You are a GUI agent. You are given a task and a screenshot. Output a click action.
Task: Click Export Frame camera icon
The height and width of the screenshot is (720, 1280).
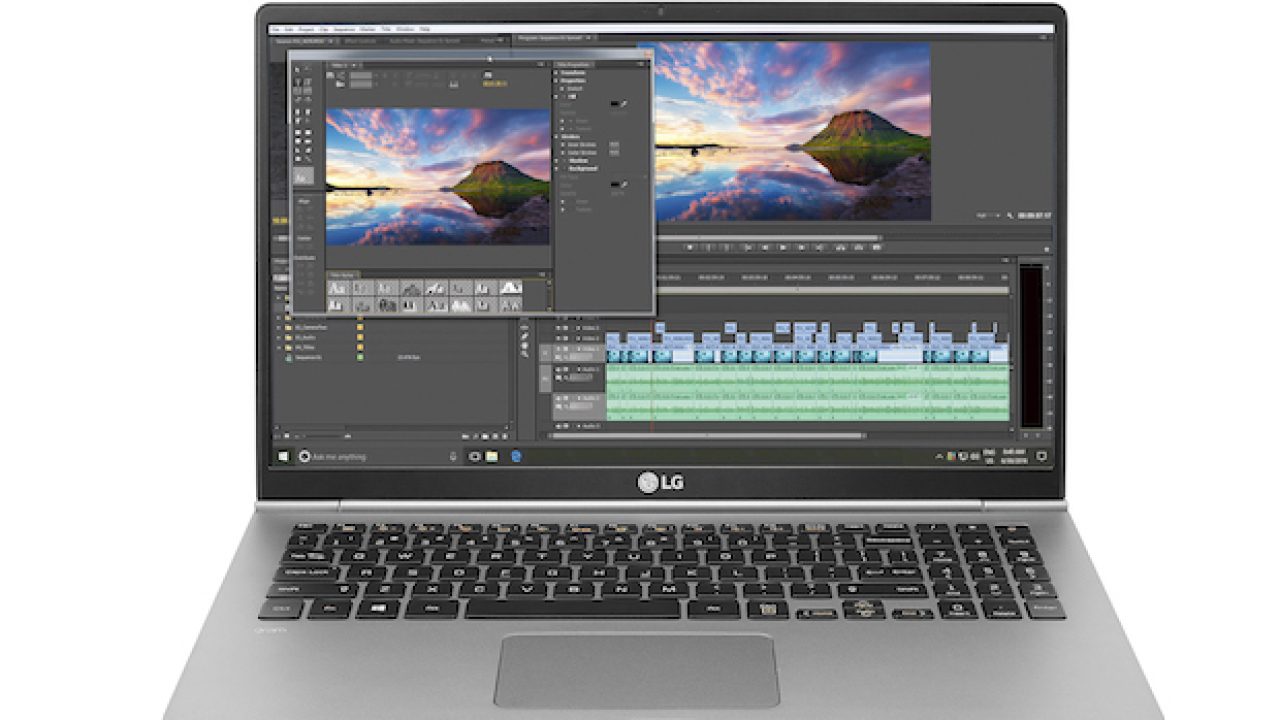tap(877, 247)
